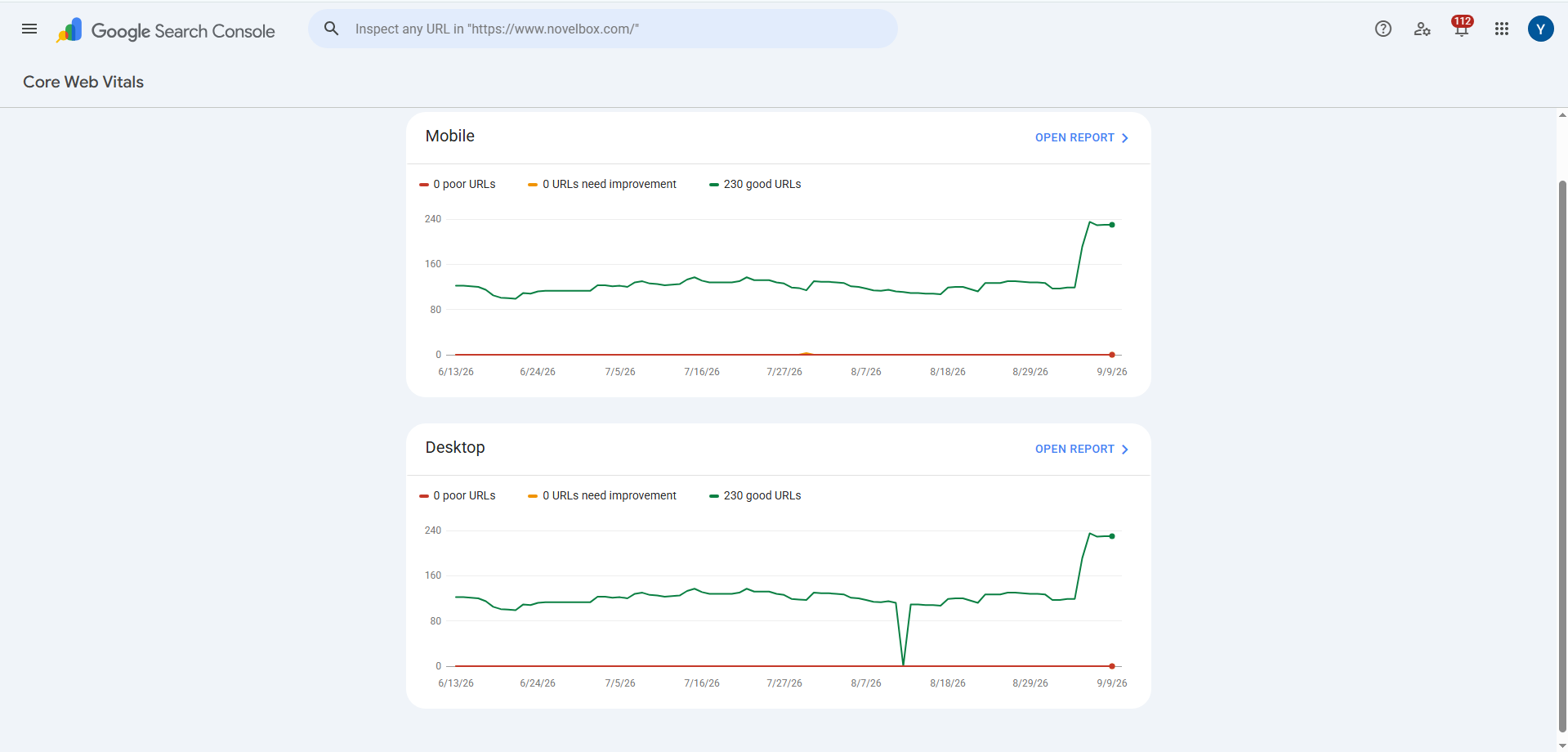Toggle Desktop 230 good URLs legend
This screenshot has width=1568, height=752.
click(x=755, y=495)
